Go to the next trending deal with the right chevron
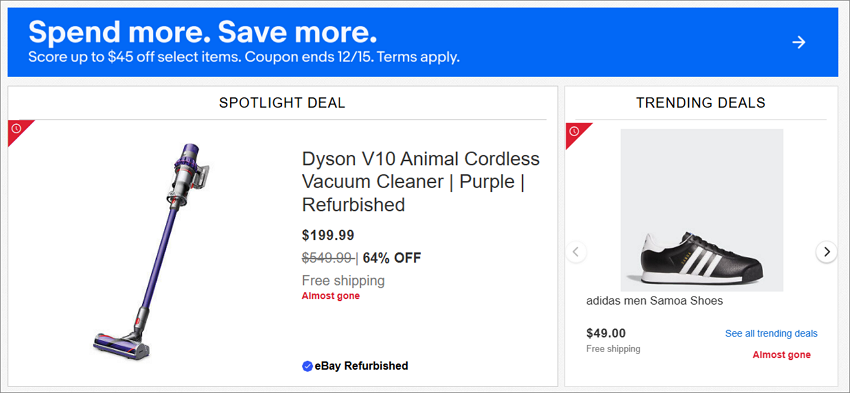Viewport: 850px width, 393px height. pyautogui.click(x=826, y=252)
